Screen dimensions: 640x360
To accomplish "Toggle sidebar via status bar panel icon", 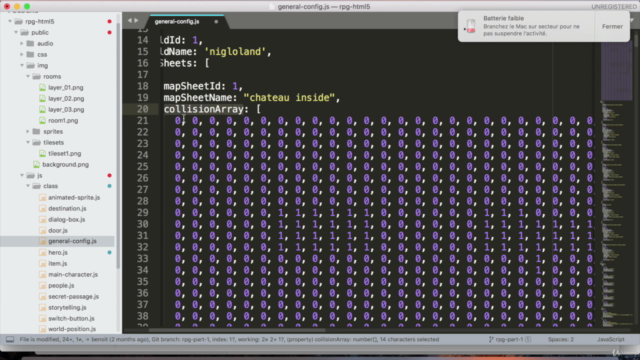I will pyautogui.click(x=10, y=339).
